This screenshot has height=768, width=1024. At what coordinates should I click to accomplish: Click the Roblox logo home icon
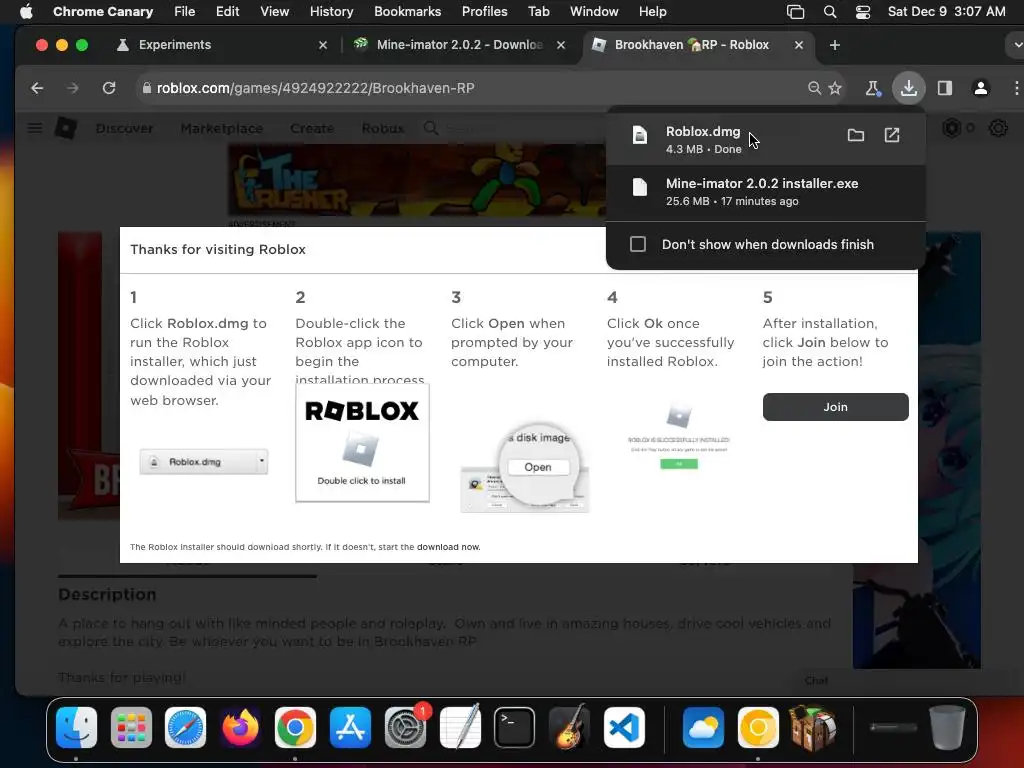(x=65, y=128)
